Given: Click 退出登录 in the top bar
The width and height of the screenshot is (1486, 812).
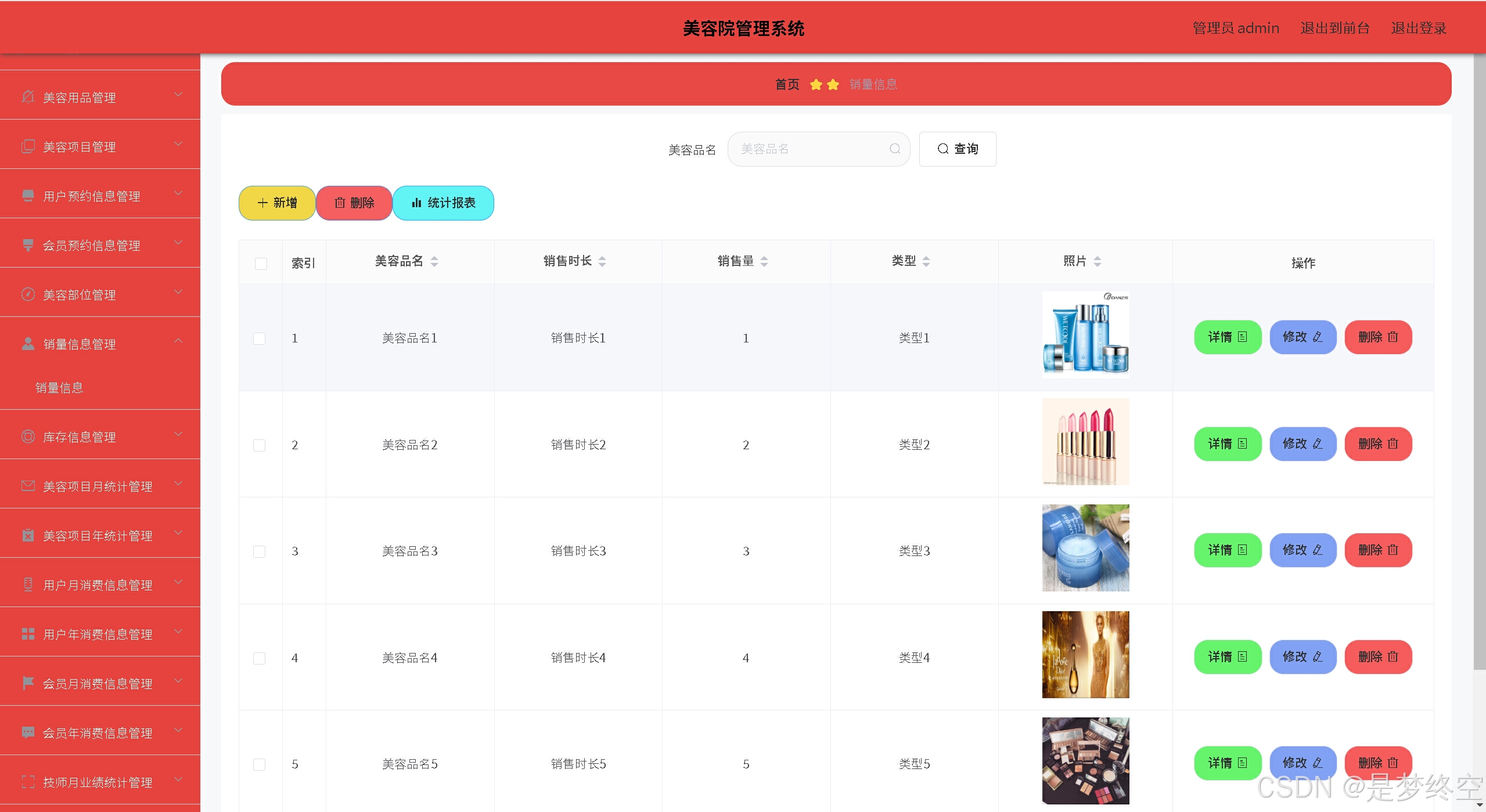Looking at the screenshot, I should (1418, 28).
